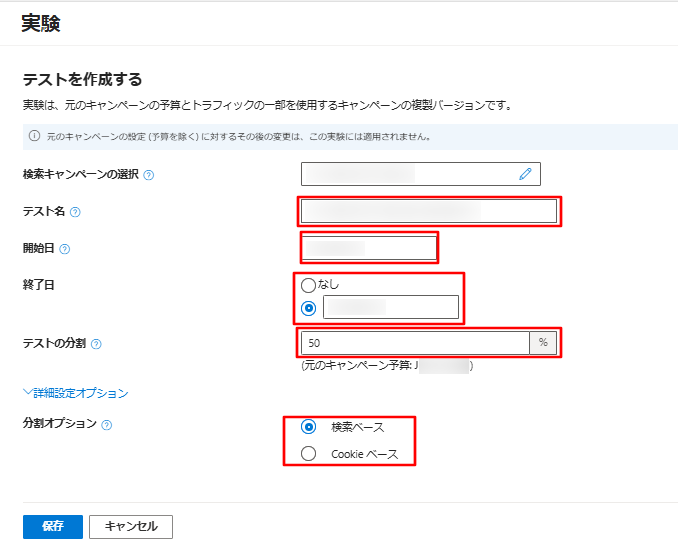Open the 検索キャンペーンの選択 campaign field
This screenshot has height=547, width=678.
click(410, 174)
